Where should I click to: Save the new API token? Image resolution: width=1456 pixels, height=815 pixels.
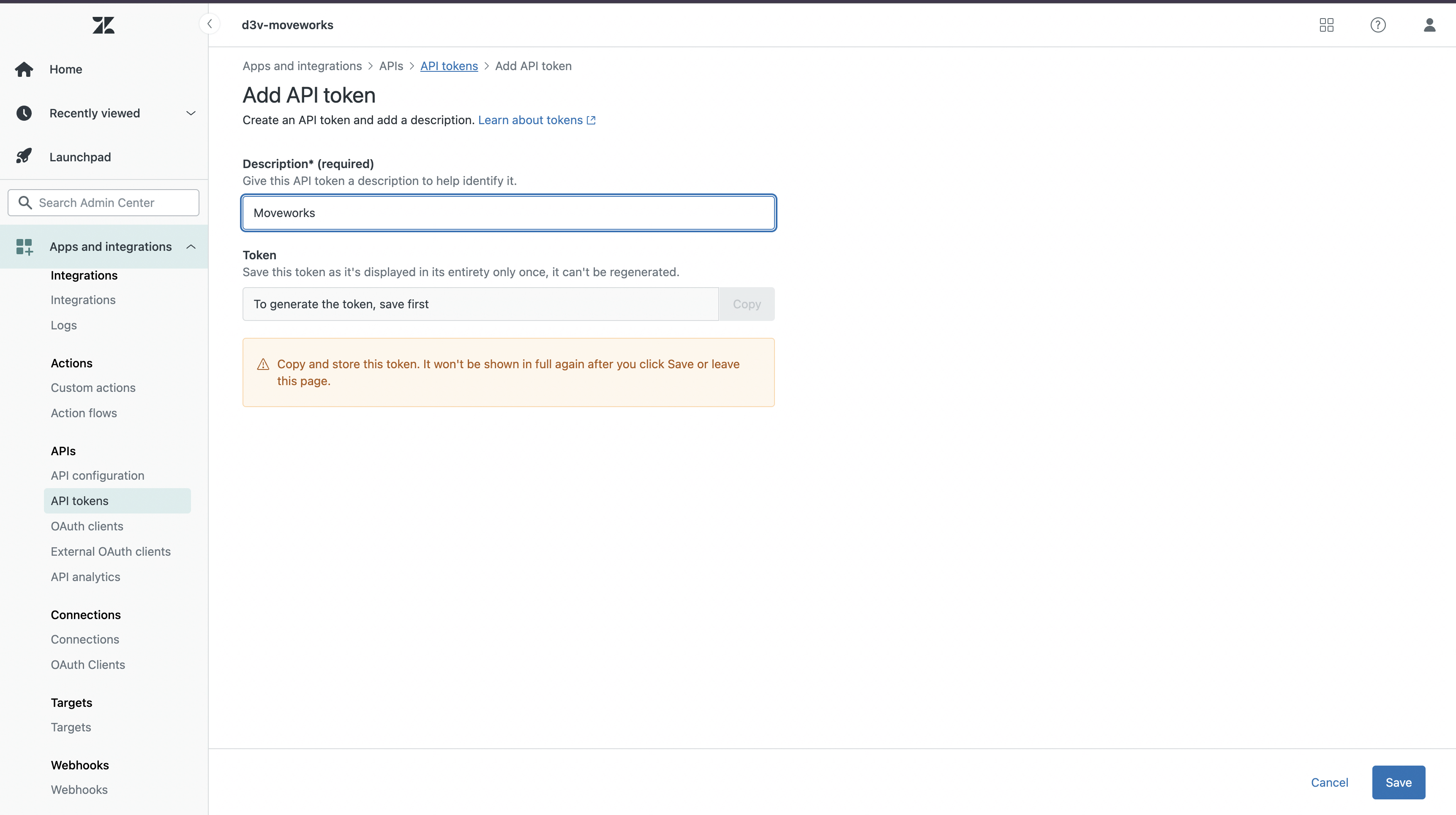pyautogui.click(x=1399, y=782)
